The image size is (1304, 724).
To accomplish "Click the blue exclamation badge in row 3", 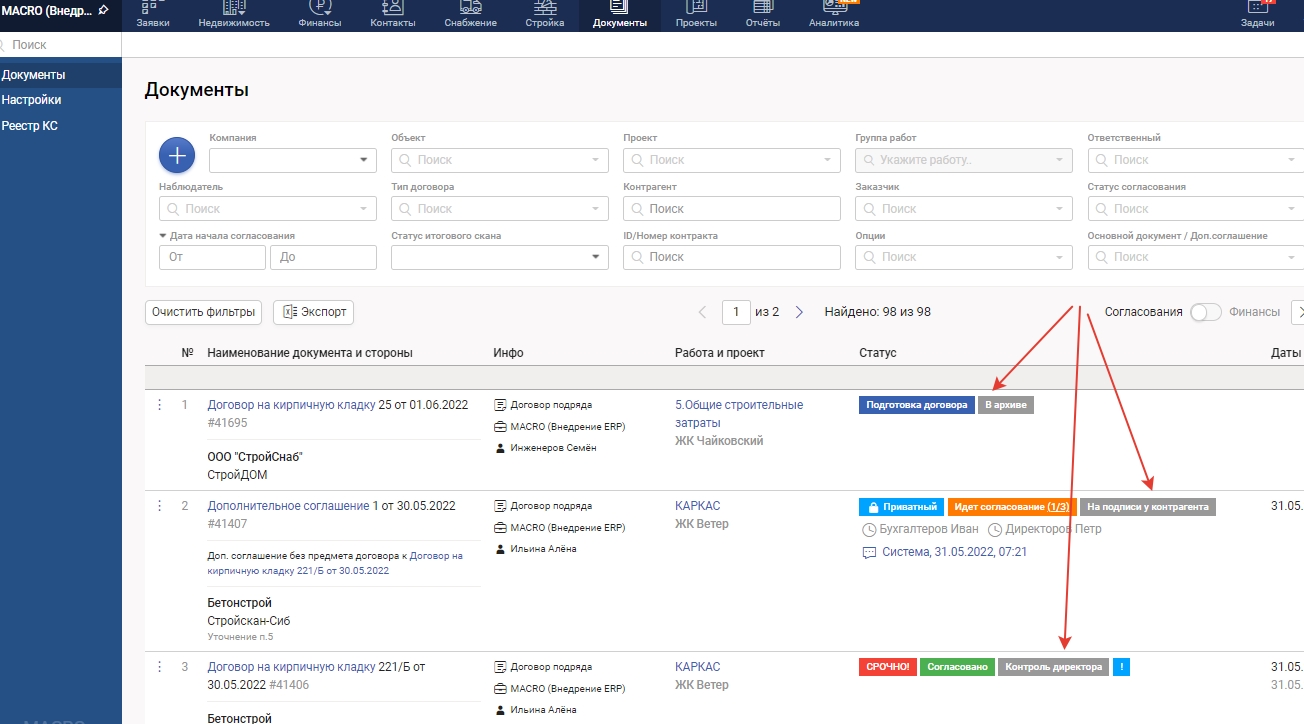I will coord(1121,667).
